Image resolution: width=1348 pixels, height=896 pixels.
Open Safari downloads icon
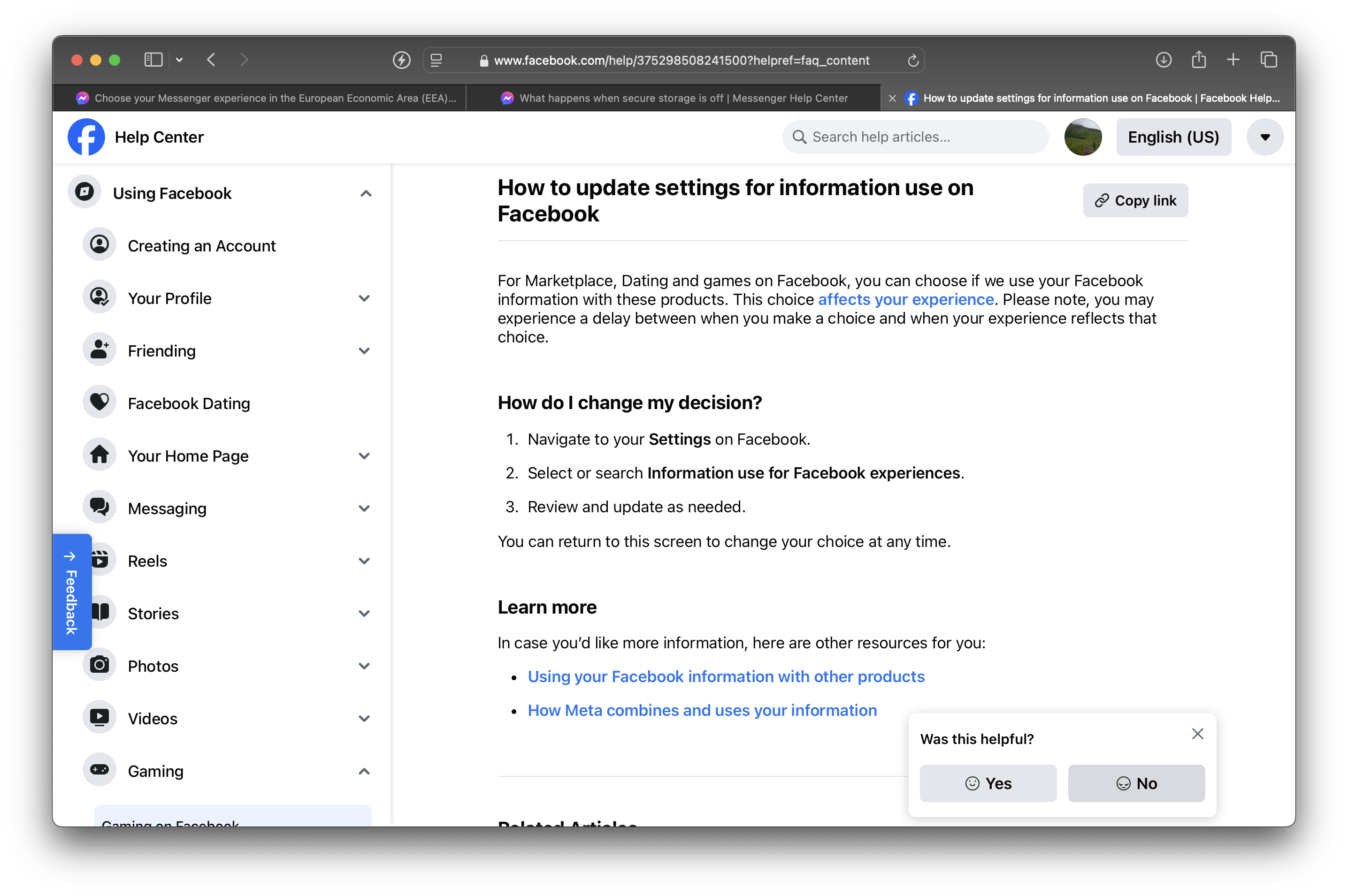click(x=1164, y=60)
